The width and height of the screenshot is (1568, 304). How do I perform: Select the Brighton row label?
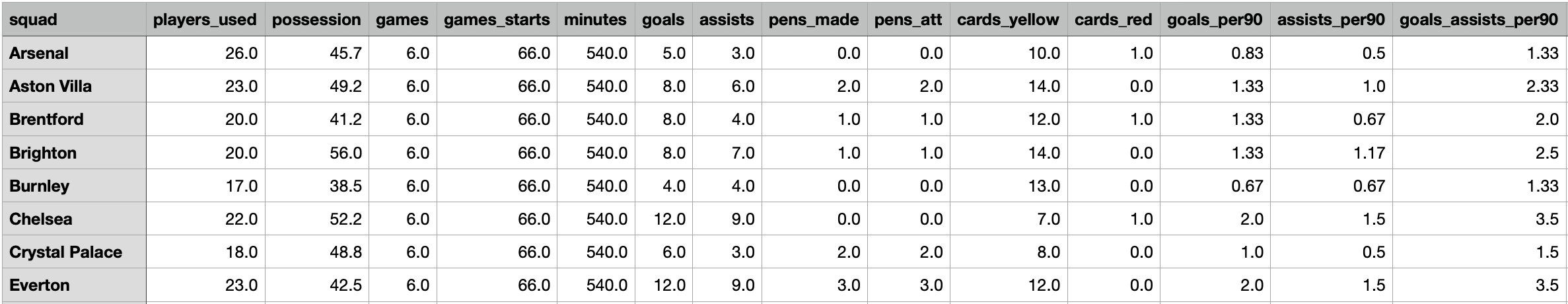(x=73, y=153)
